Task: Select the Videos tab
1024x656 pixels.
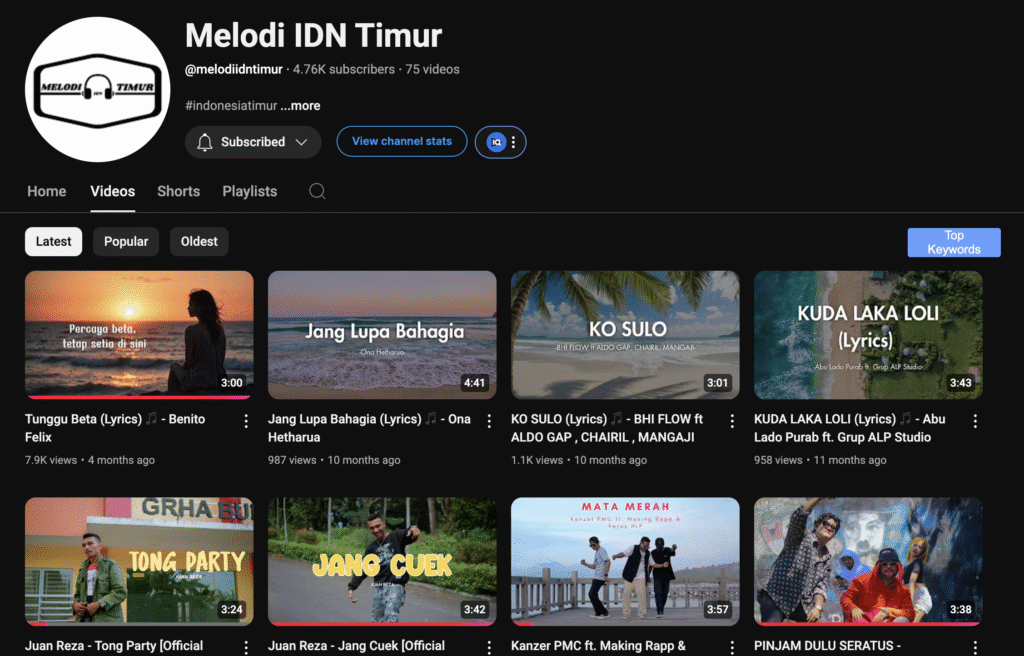Action: pos(112,191)
